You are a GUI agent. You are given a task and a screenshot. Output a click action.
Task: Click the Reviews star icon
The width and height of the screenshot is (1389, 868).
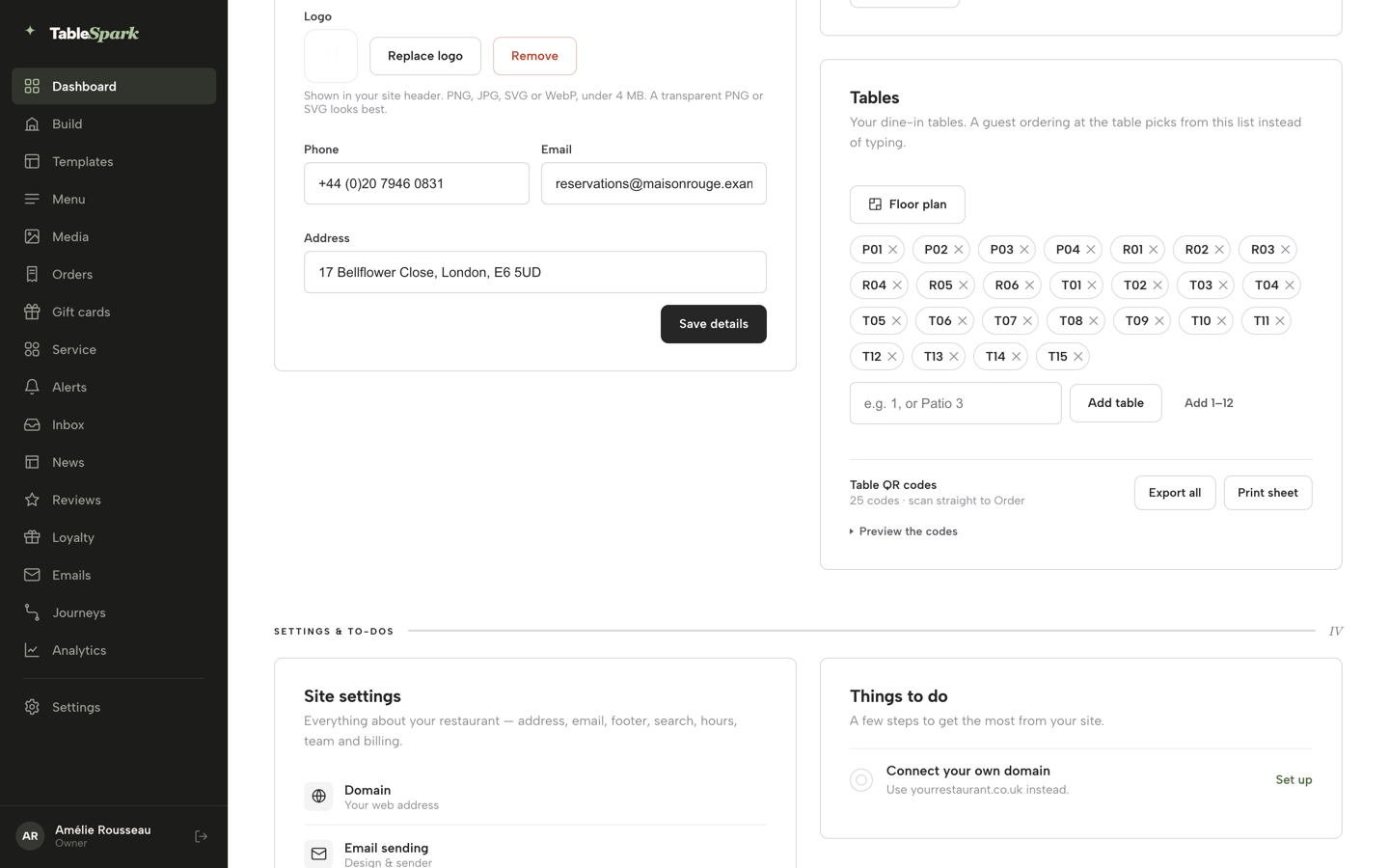[x=32, y=500]
